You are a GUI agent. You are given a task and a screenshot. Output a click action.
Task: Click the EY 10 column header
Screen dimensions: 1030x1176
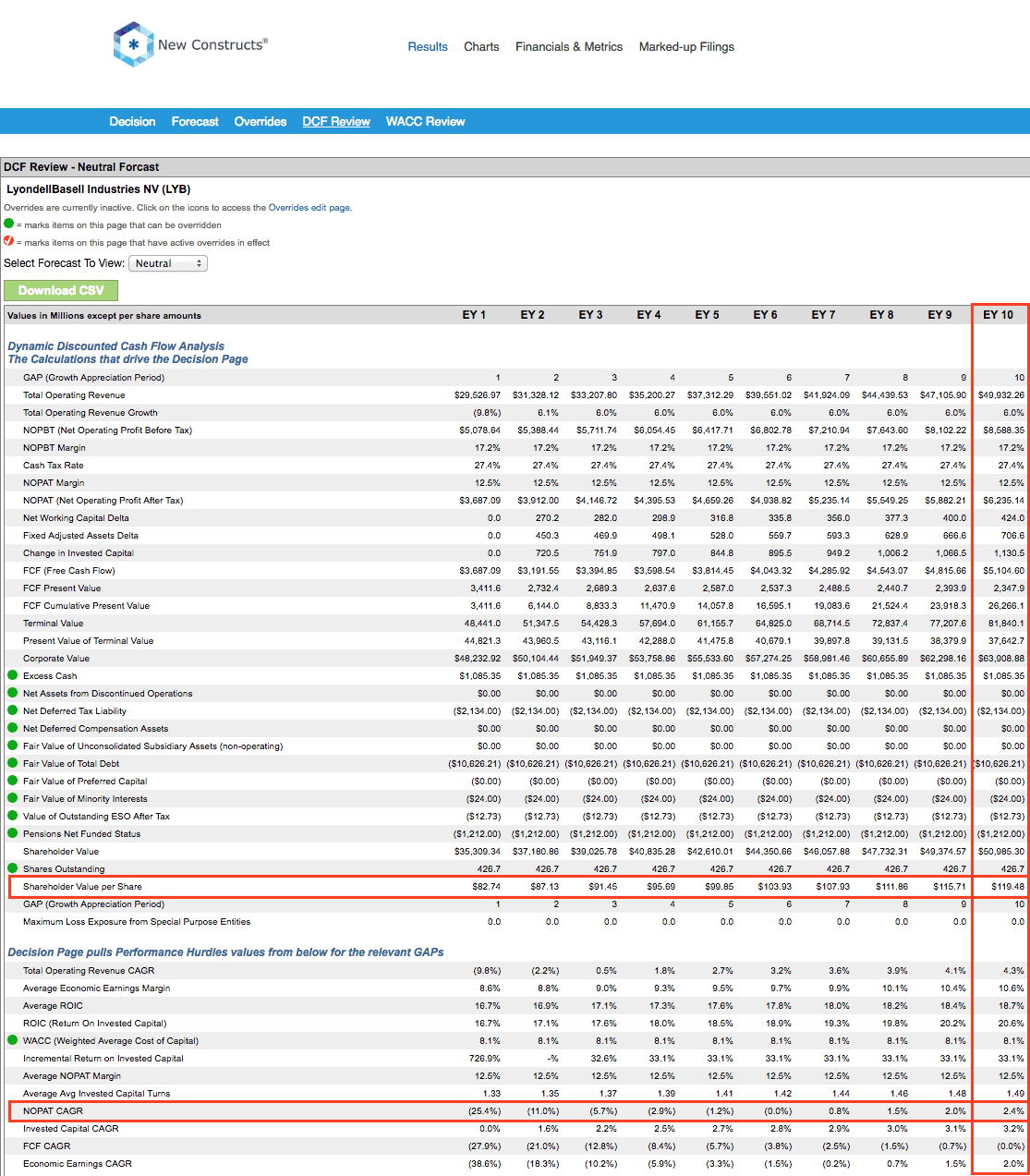click(998, 315)
